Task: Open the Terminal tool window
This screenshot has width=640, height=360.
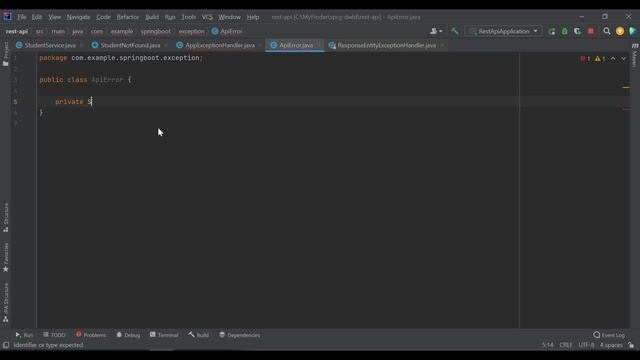Action: point(164,335)
